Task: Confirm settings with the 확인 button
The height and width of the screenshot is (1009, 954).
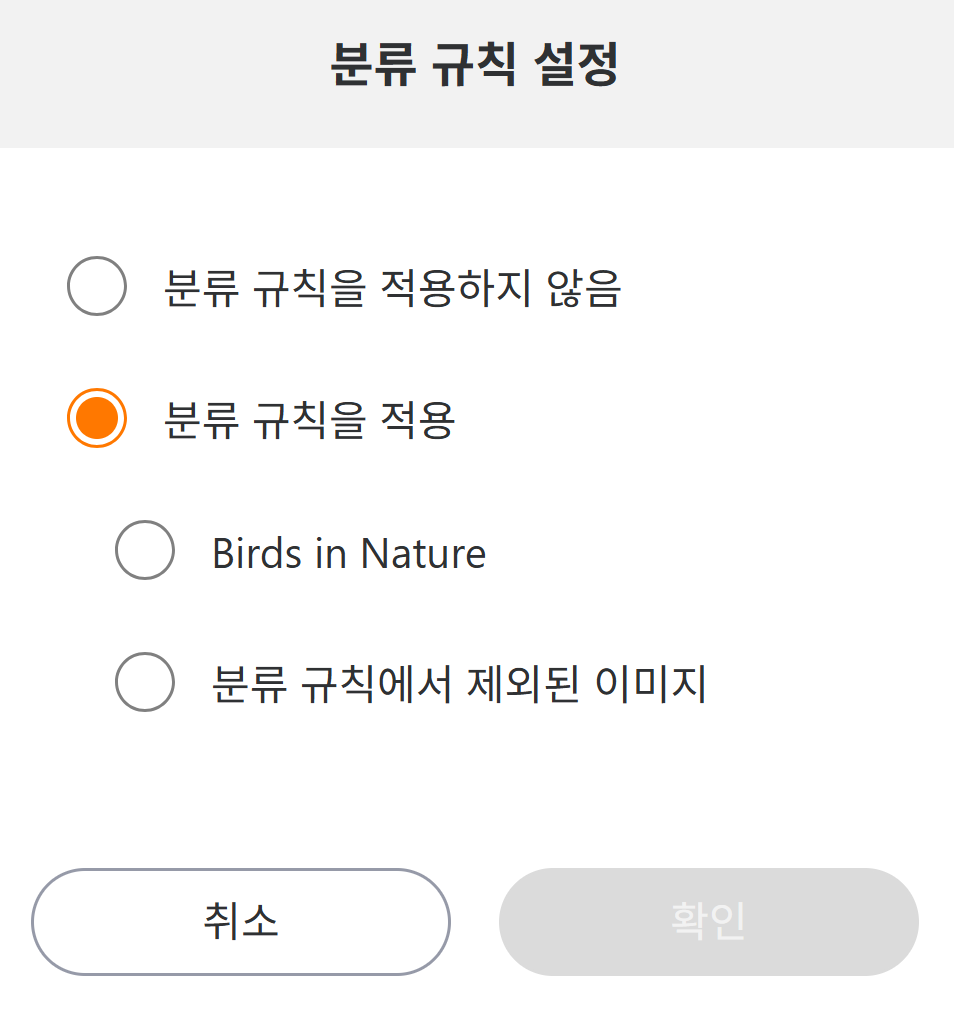Action: click(708, 921)
